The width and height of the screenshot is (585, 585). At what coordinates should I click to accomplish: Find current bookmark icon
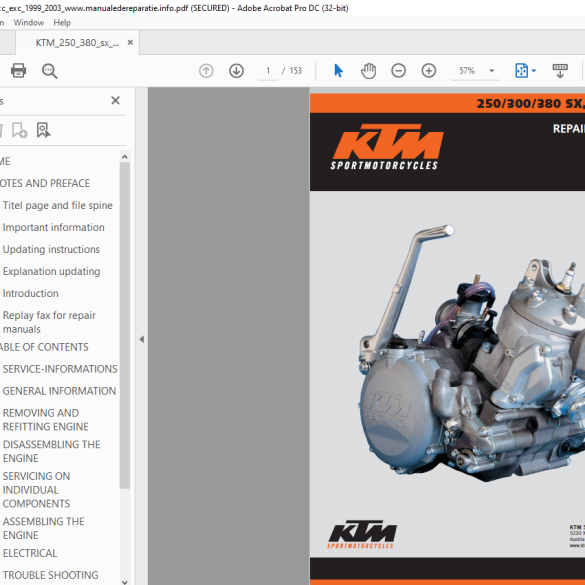click(43, 130)
